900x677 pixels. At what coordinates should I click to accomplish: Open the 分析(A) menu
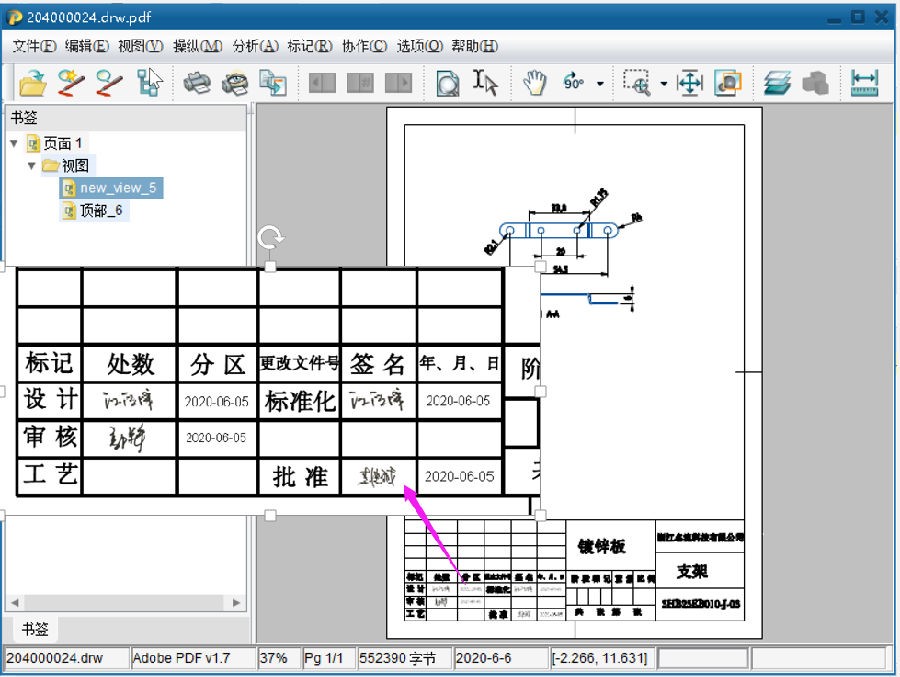coord(255,46)
